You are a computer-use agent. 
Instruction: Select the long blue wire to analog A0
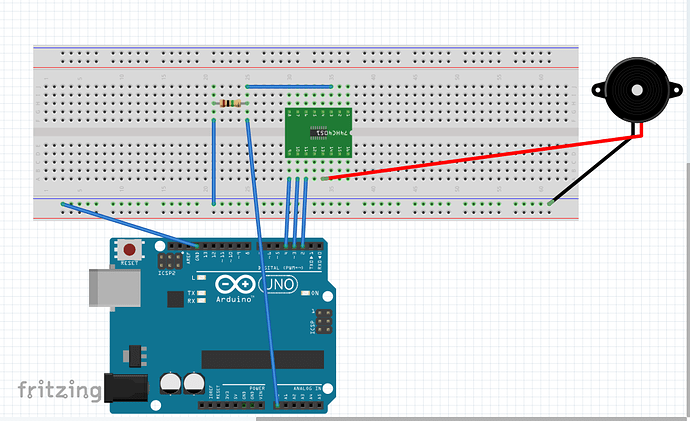(262, 262)
